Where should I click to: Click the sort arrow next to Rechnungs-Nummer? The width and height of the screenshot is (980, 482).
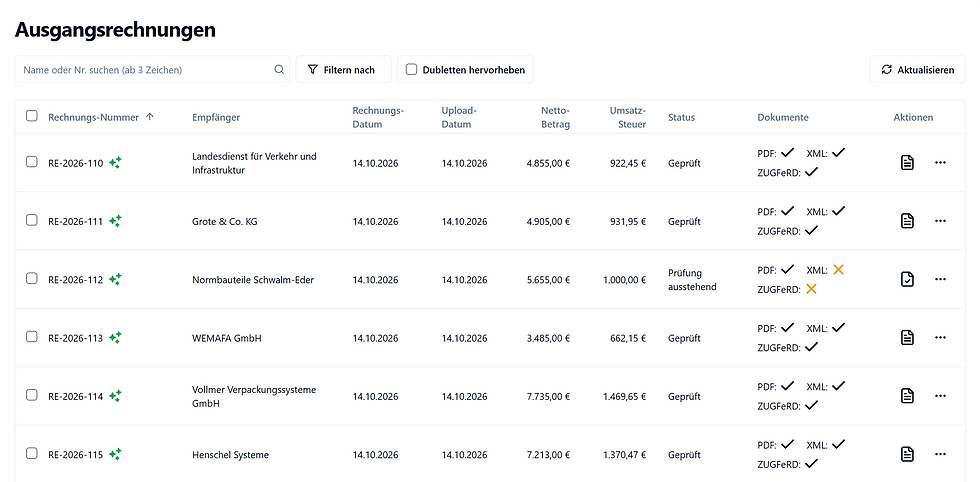point(149,117)
